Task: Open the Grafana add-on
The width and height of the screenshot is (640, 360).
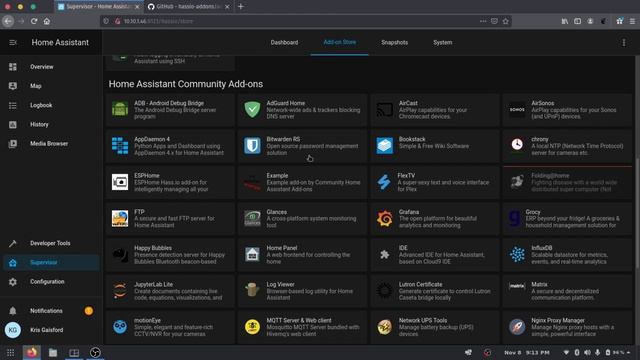Action: (x=435, y=218)
